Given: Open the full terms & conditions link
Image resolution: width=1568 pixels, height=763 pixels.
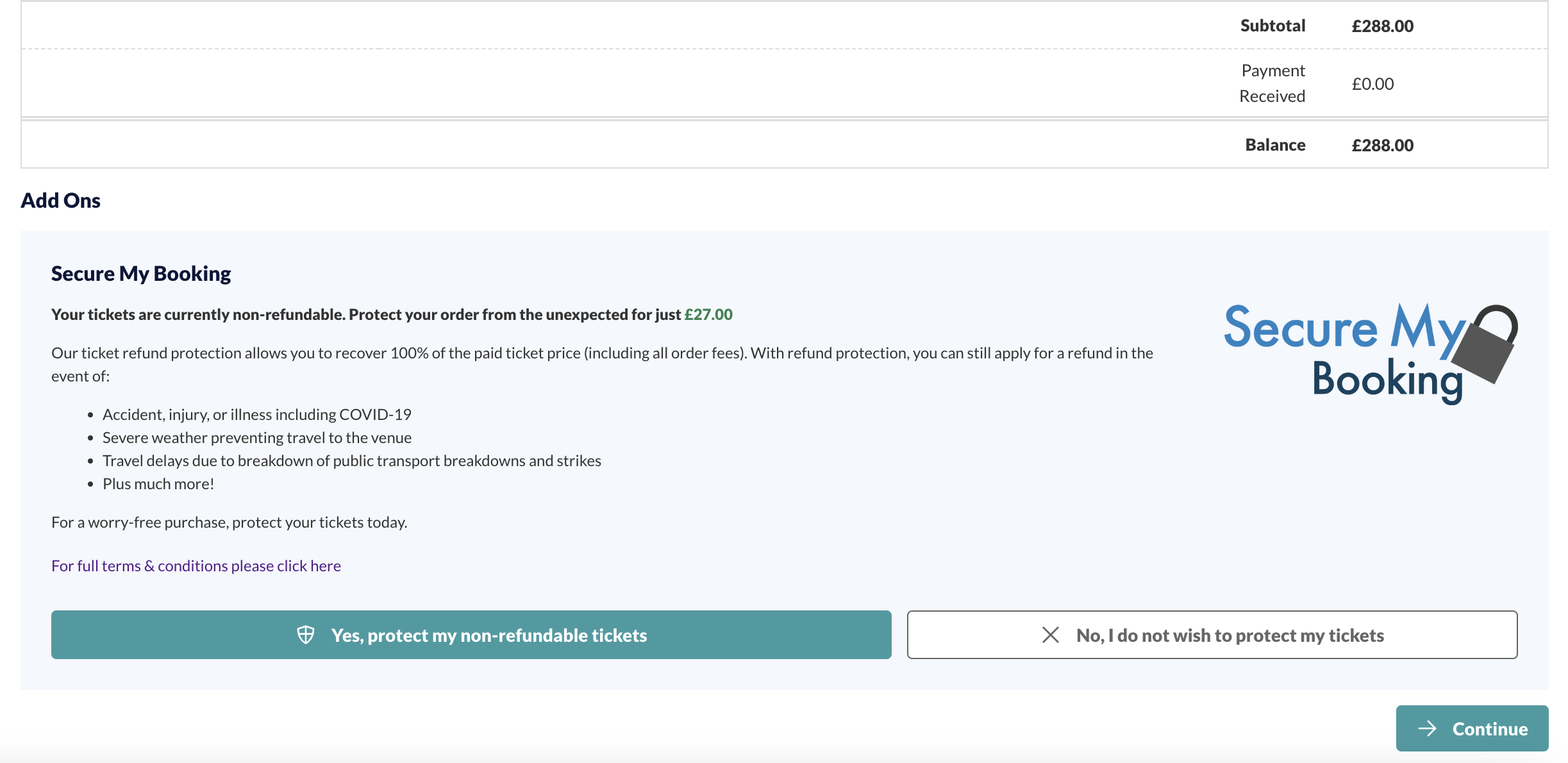Looking at the screenshot, I should pyautogui.click(x=196, y=566).
